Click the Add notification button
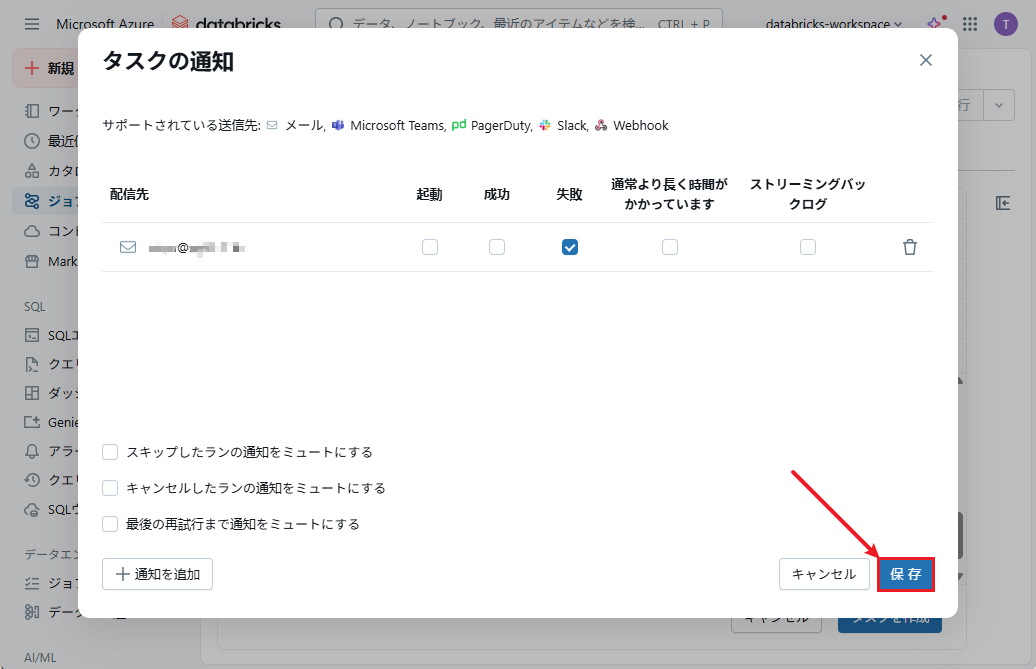The image size is (1036, 669). click(157, 574)
